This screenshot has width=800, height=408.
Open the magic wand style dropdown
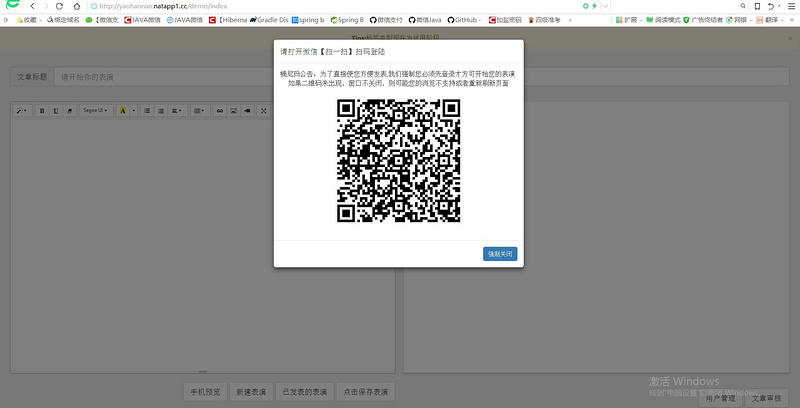[22, 111]
